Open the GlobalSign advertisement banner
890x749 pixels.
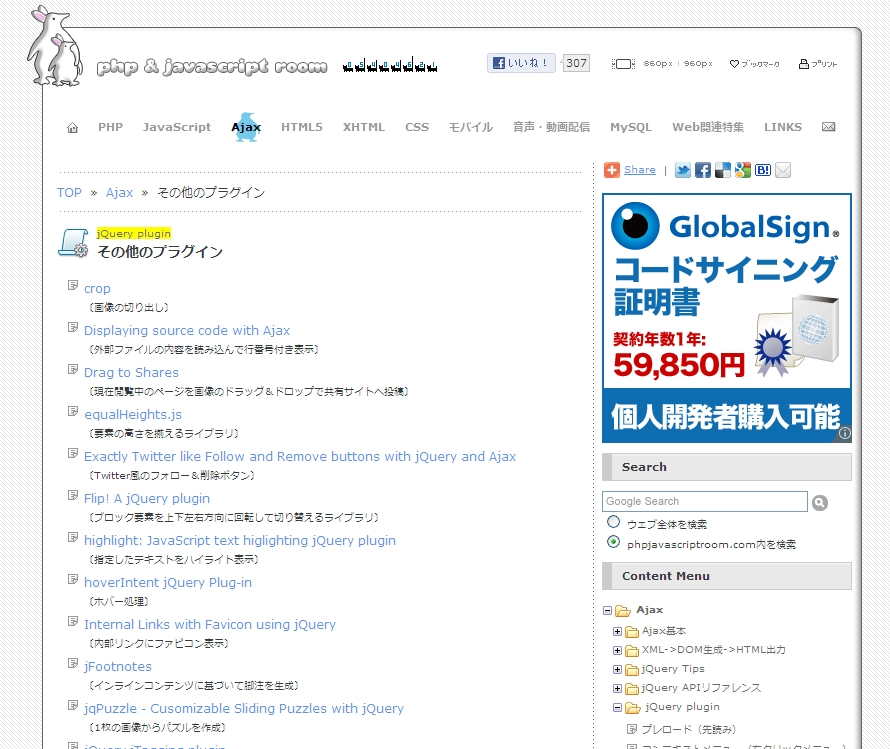pyautogui.click(x=727, y=318)
